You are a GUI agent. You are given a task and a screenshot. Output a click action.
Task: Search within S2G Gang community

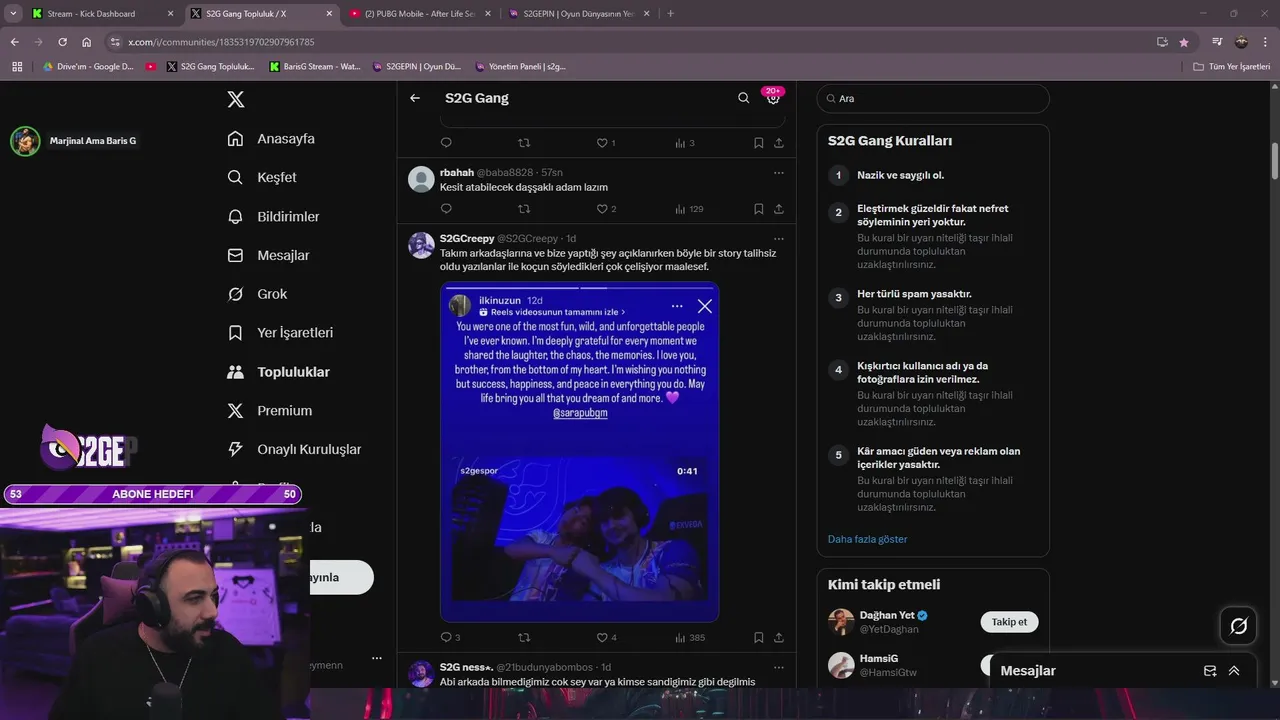pos(743,98)
